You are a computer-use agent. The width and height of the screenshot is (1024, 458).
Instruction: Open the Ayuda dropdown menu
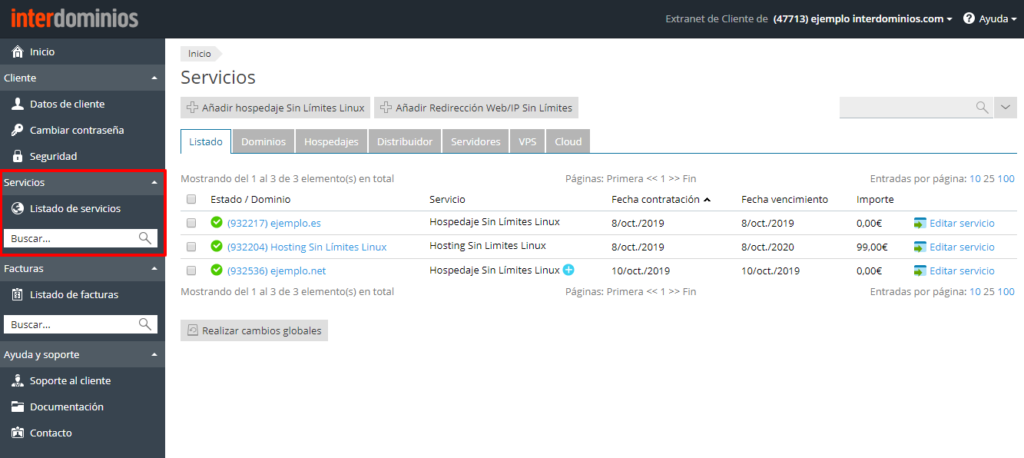click(x=990, y=19)
